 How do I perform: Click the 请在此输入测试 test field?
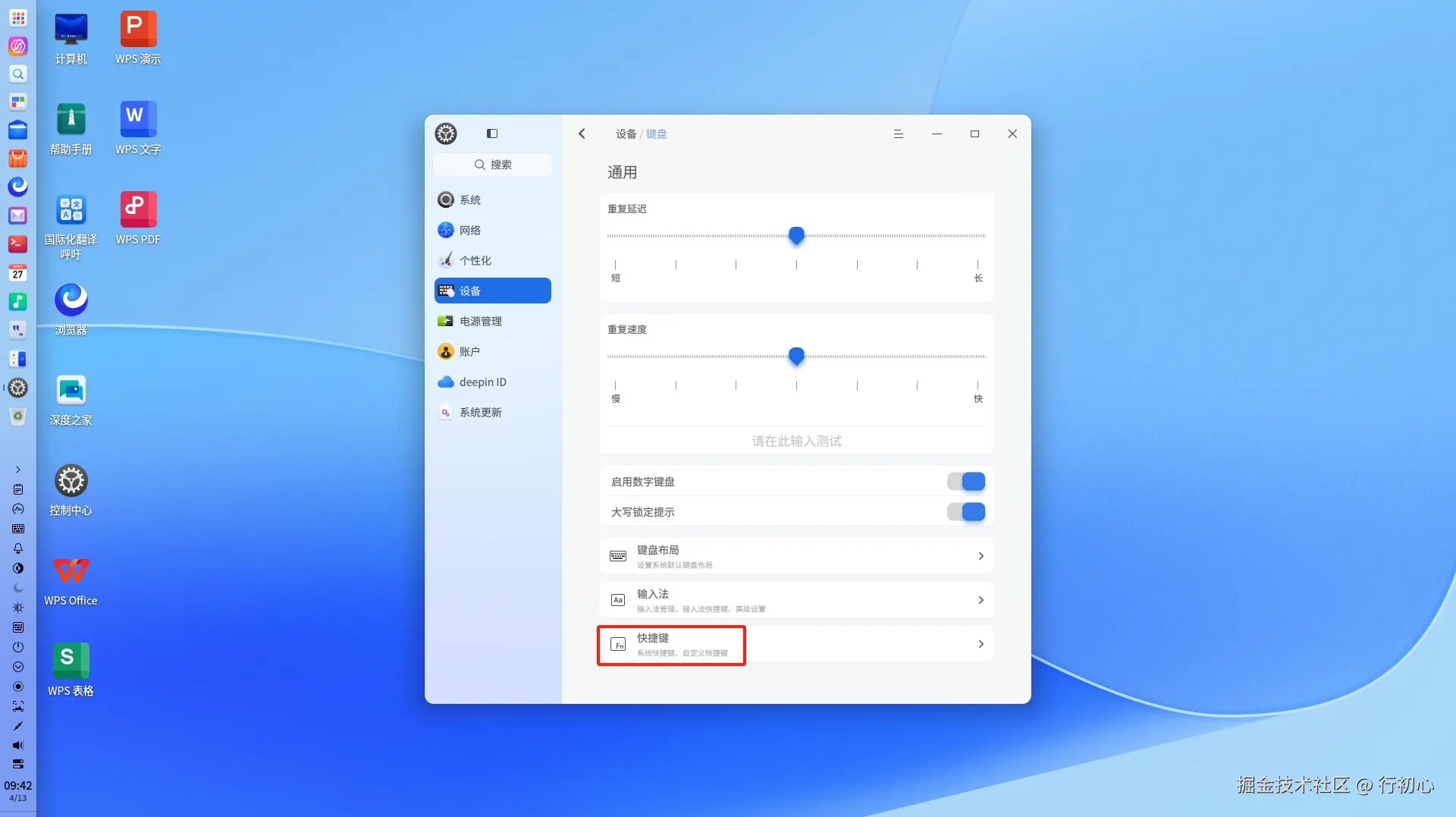point(796,441)
